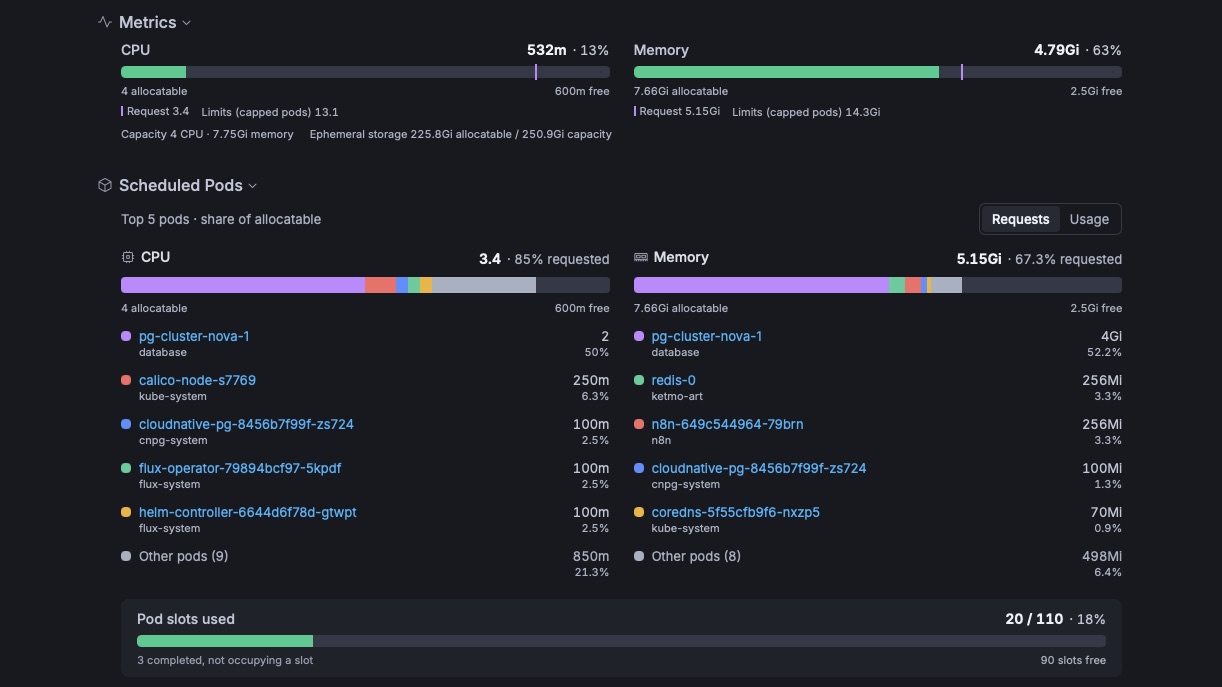The width and height of the screenshot is (1222, 687).
Task: Click Limits (capped pods) 13.1 text
Action: pyautogui.click(x=270, y=112)
